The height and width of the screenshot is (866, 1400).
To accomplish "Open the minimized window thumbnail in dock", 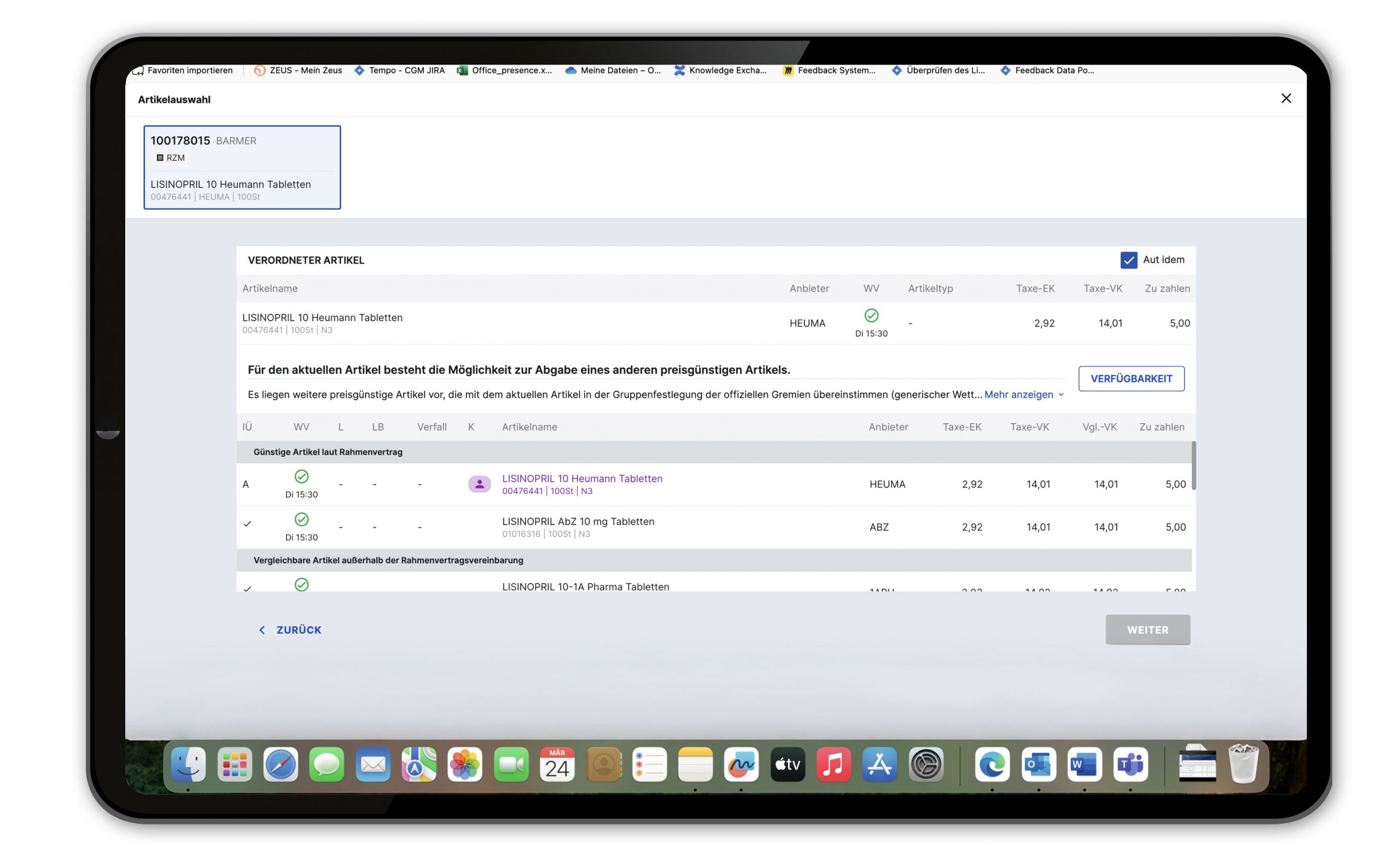I will 1197,764.
